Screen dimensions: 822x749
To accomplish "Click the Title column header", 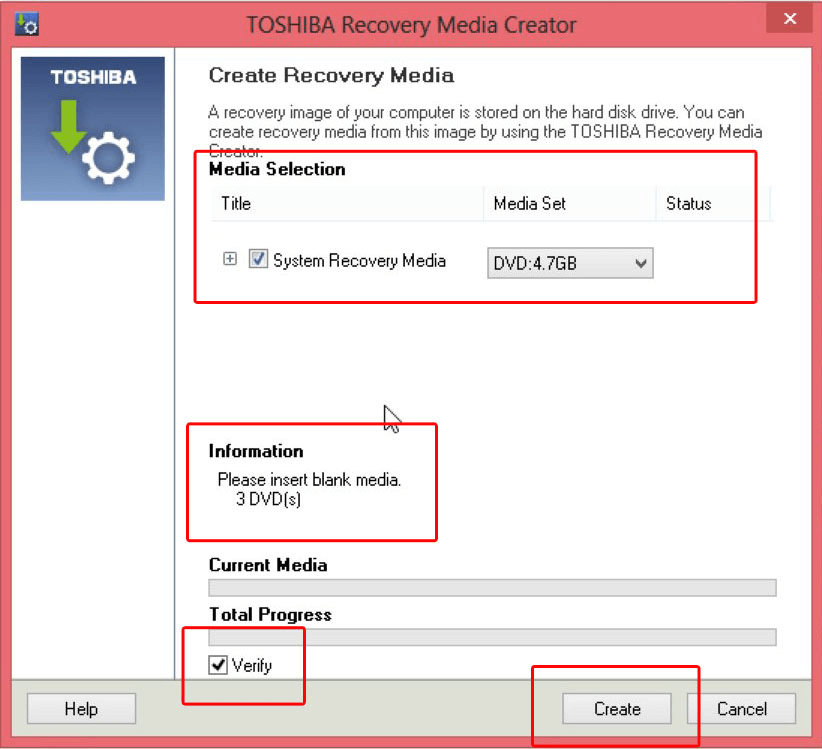I will coord(347,203).
